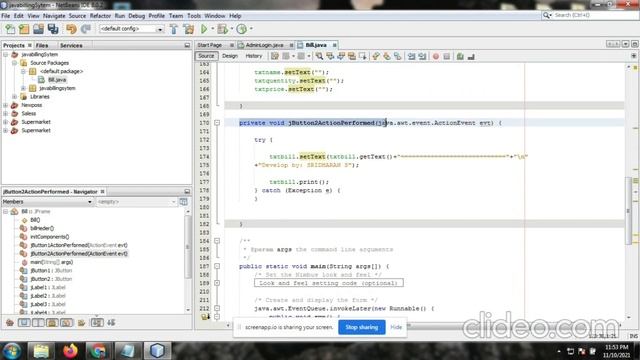Viewport: 640px width, 360px height.
Task: Toggle Sort by Source navigator button
Action: [111, 323]
